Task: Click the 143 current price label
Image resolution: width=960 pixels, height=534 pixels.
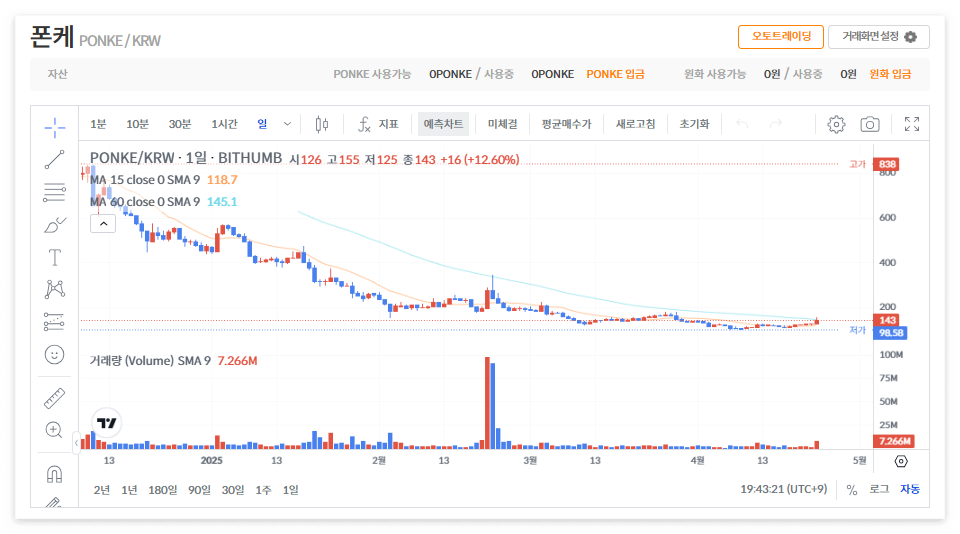Action: tap(887, 320)
